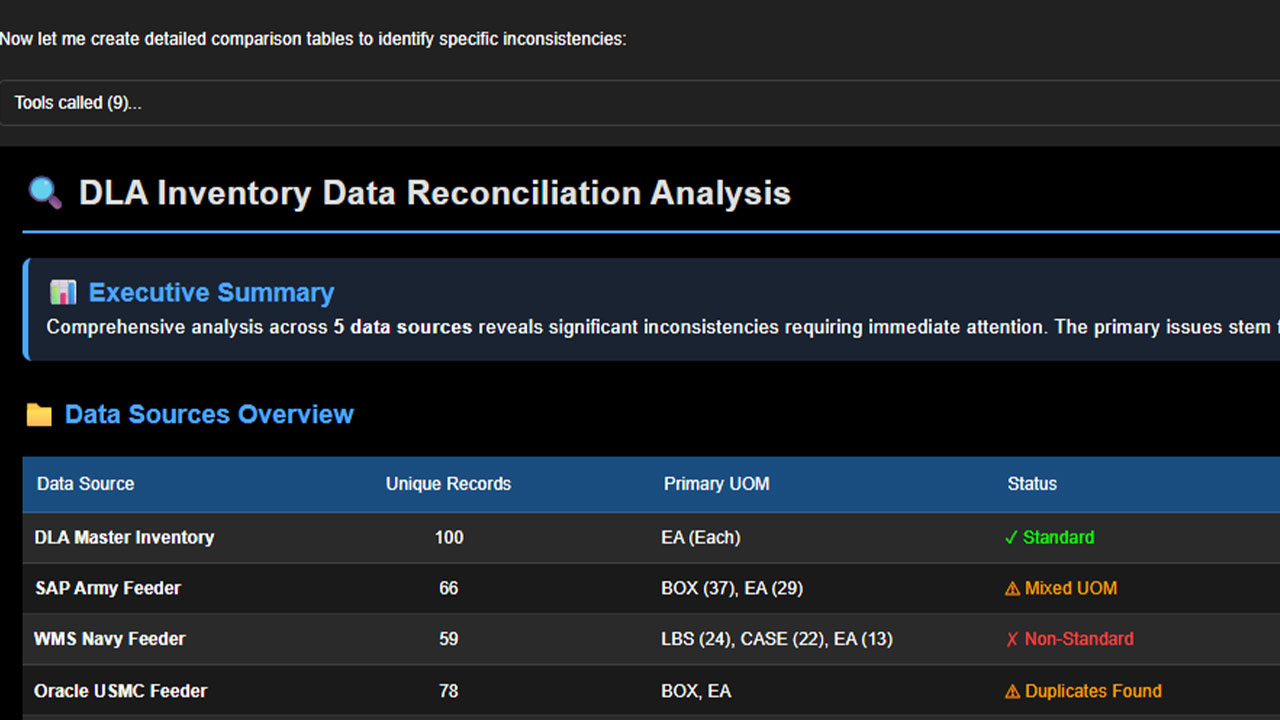Image resolution: width=1280 pixels, height=720 pixels.
Task: Select the DLA Master Inventory row label
Action: click(124, 538)
